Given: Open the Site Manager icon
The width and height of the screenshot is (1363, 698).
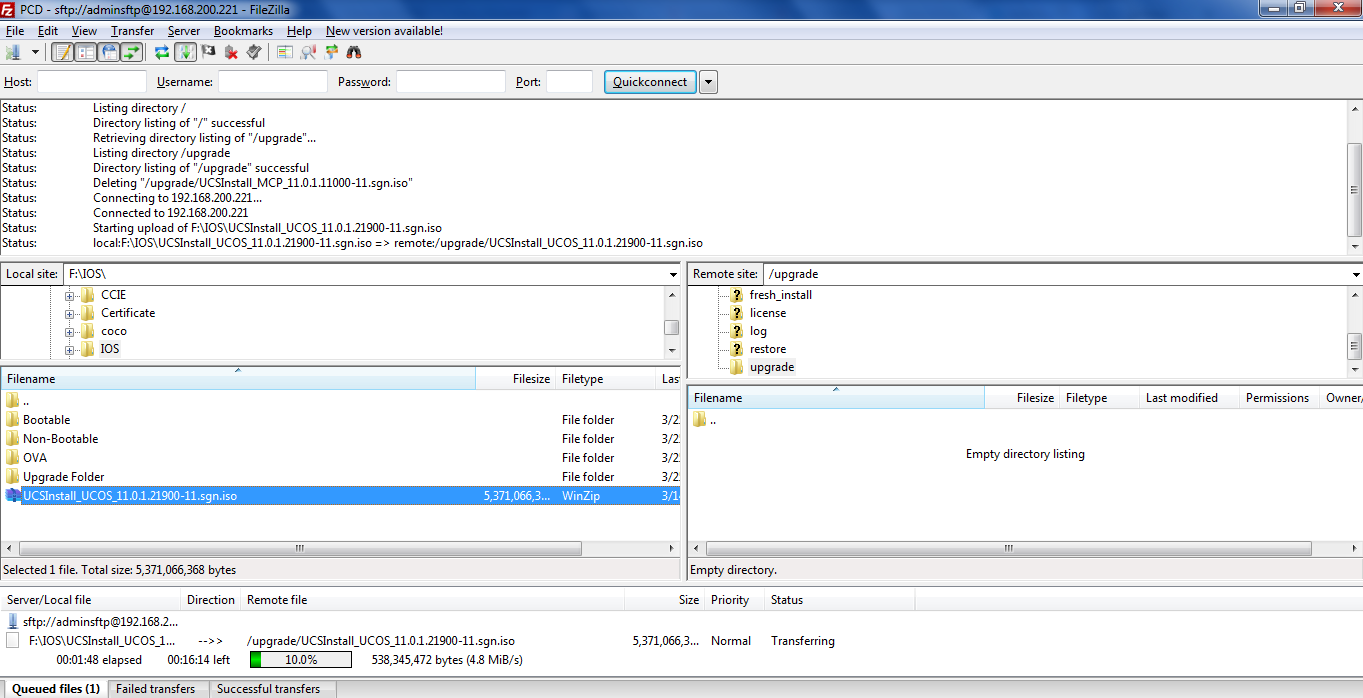Looking at the screenshot, I should pyautogui.click(x=14, y=52).
